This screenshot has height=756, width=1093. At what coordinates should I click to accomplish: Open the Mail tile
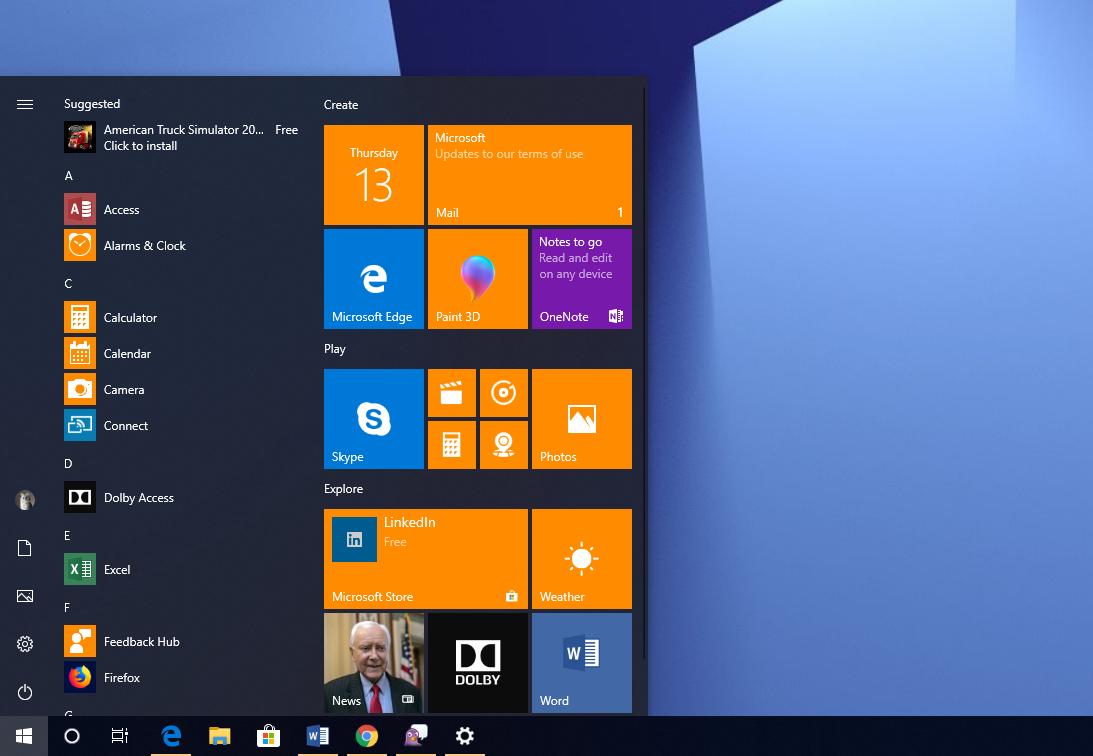[x=530, y=175]
